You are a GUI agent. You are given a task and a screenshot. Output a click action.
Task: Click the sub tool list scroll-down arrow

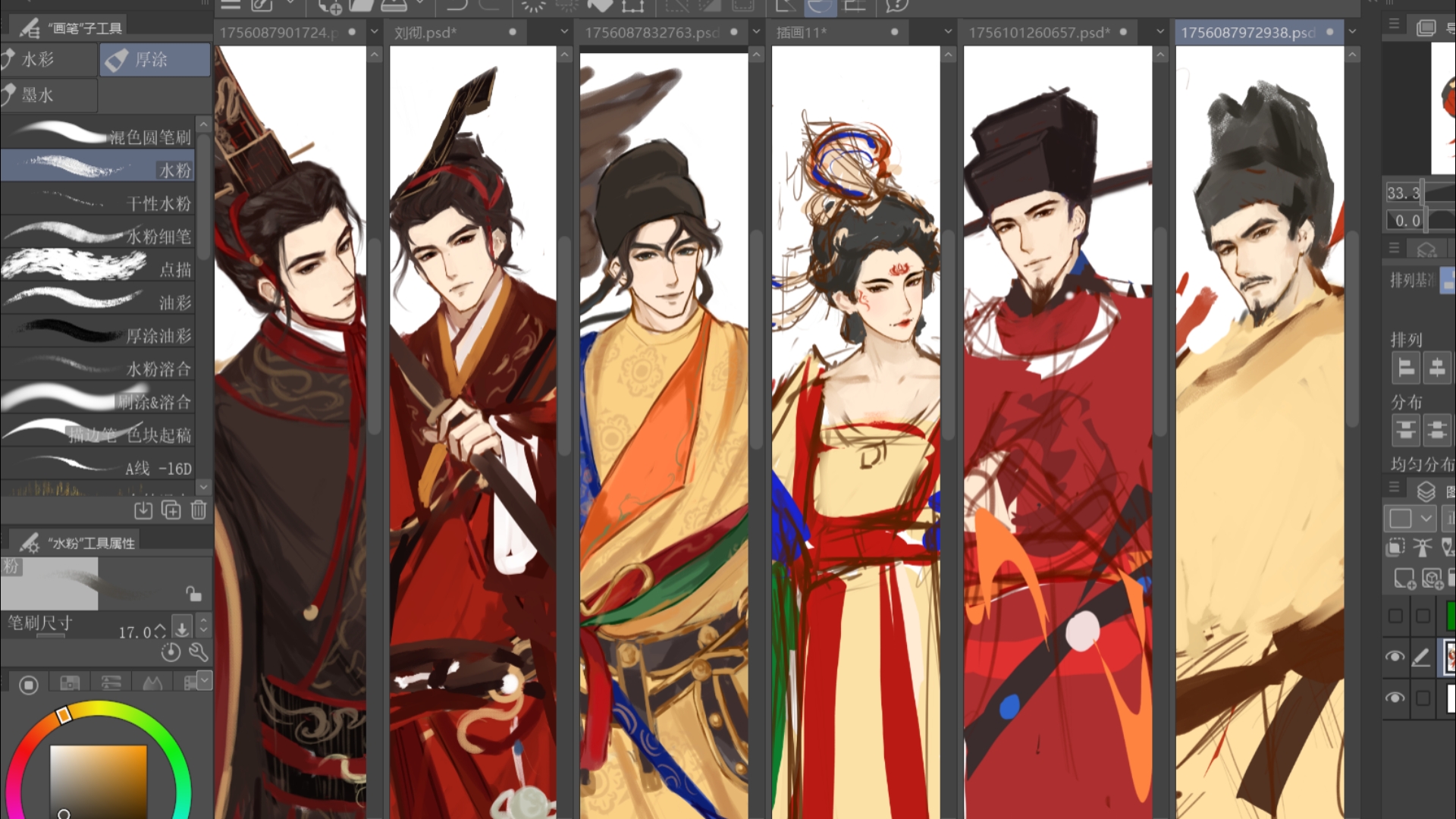[203, 486]
